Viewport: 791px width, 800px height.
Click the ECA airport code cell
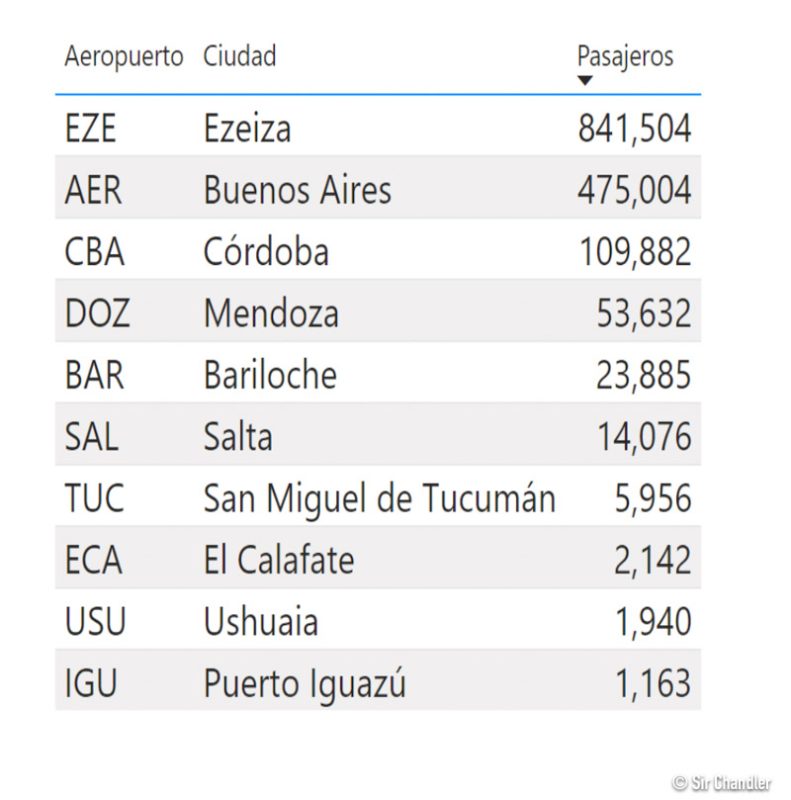pyautogui.click(x=93, y=560)
